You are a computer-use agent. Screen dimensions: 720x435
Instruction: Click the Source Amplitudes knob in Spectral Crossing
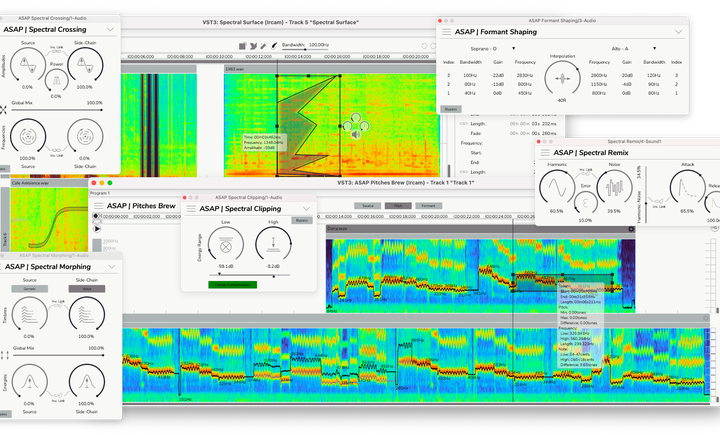(x=28, y=67)
